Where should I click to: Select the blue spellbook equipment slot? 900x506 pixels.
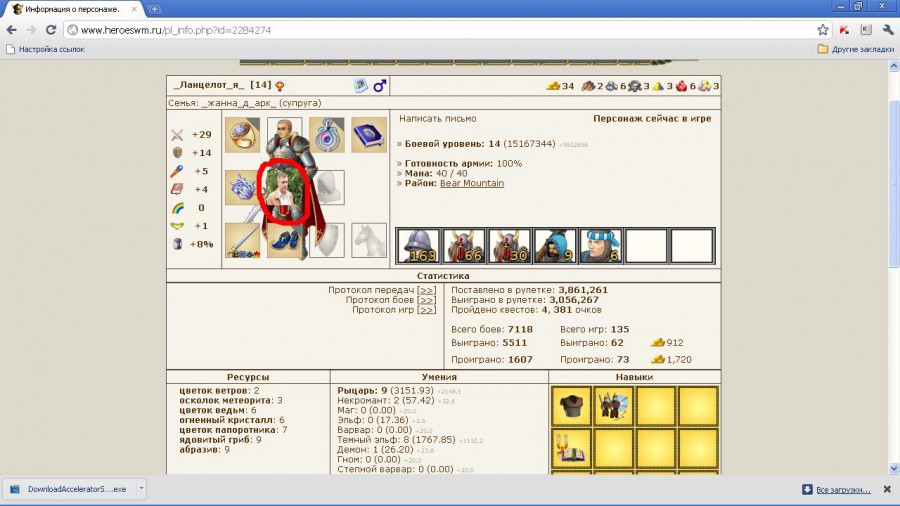[x=369, y=135]
